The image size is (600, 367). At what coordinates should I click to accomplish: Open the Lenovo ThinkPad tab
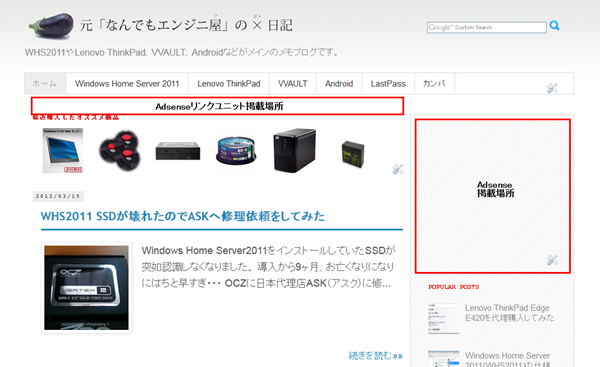(x=229, y=83)
